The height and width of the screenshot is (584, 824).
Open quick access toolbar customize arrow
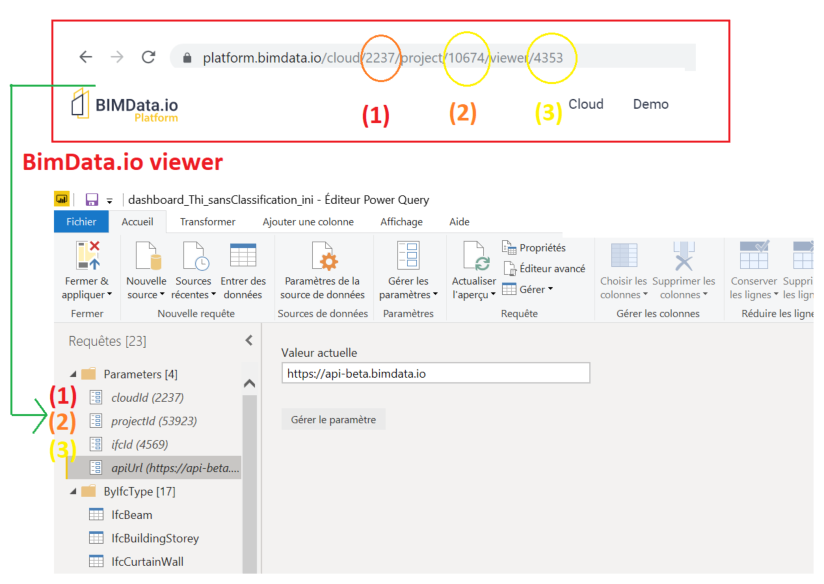(109, 201)
